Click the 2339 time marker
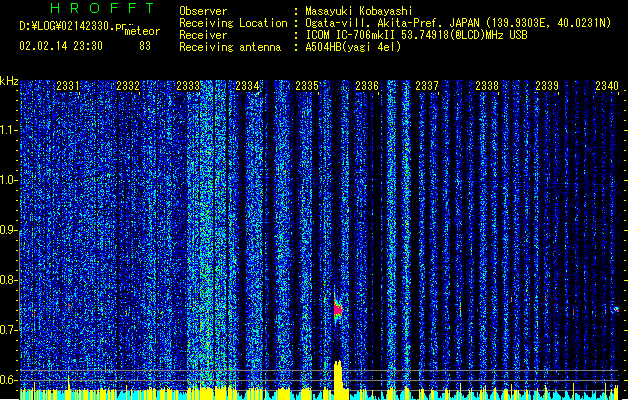 (x=547, y=86)
